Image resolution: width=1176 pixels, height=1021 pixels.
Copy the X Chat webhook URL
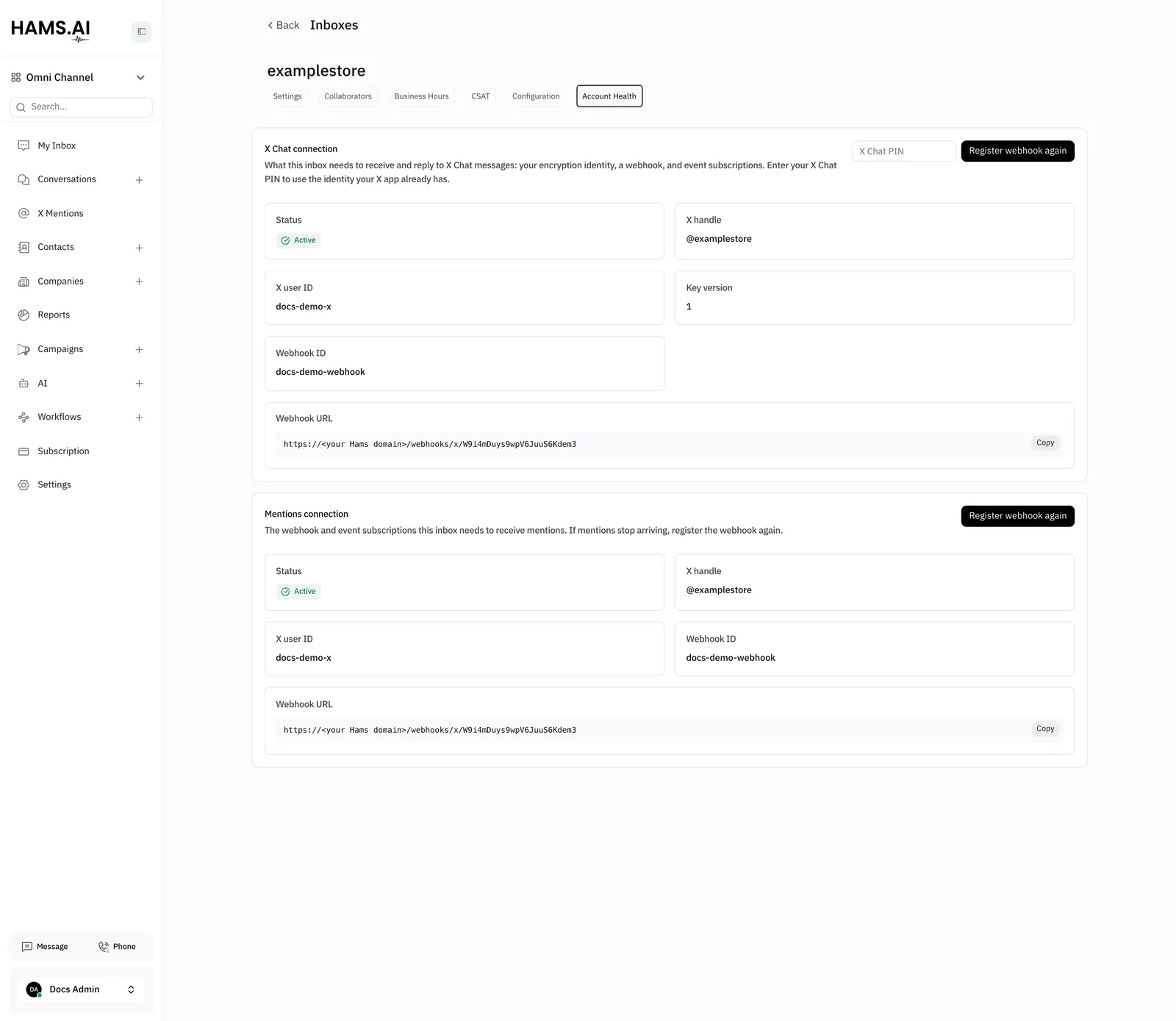pos(1045,443)
